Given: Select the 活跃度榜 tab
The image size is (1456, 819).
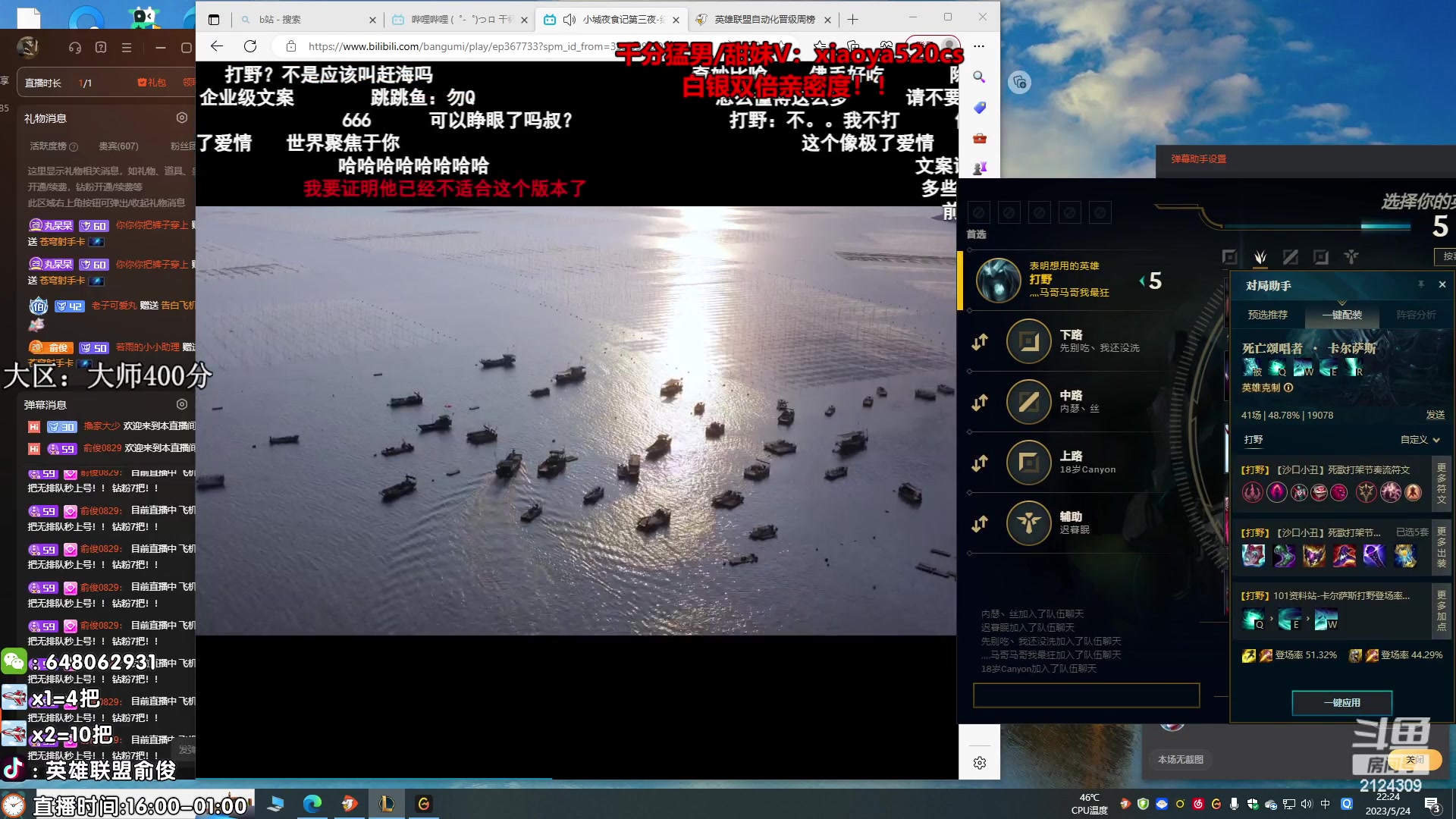Looking at the screenshot, I should coord(53,146).
